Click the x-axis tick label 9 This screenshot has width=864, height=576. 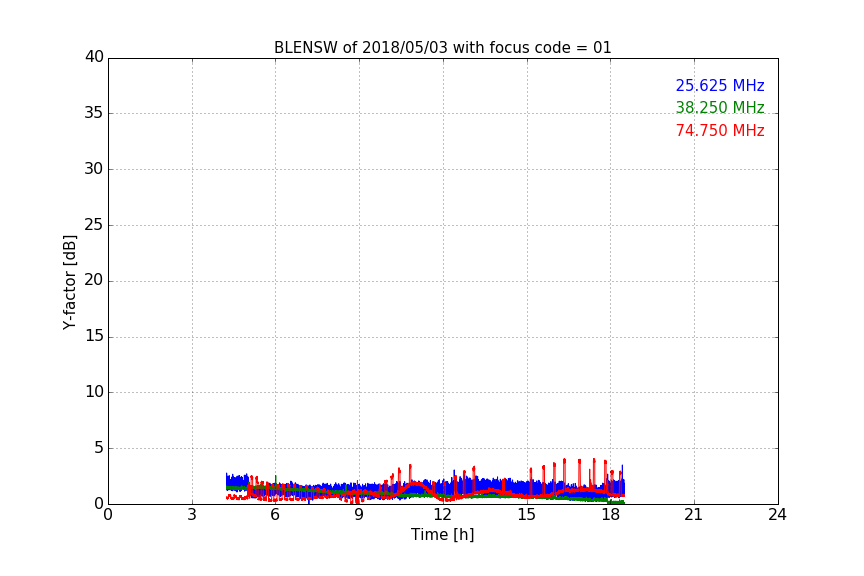point(359,515)
